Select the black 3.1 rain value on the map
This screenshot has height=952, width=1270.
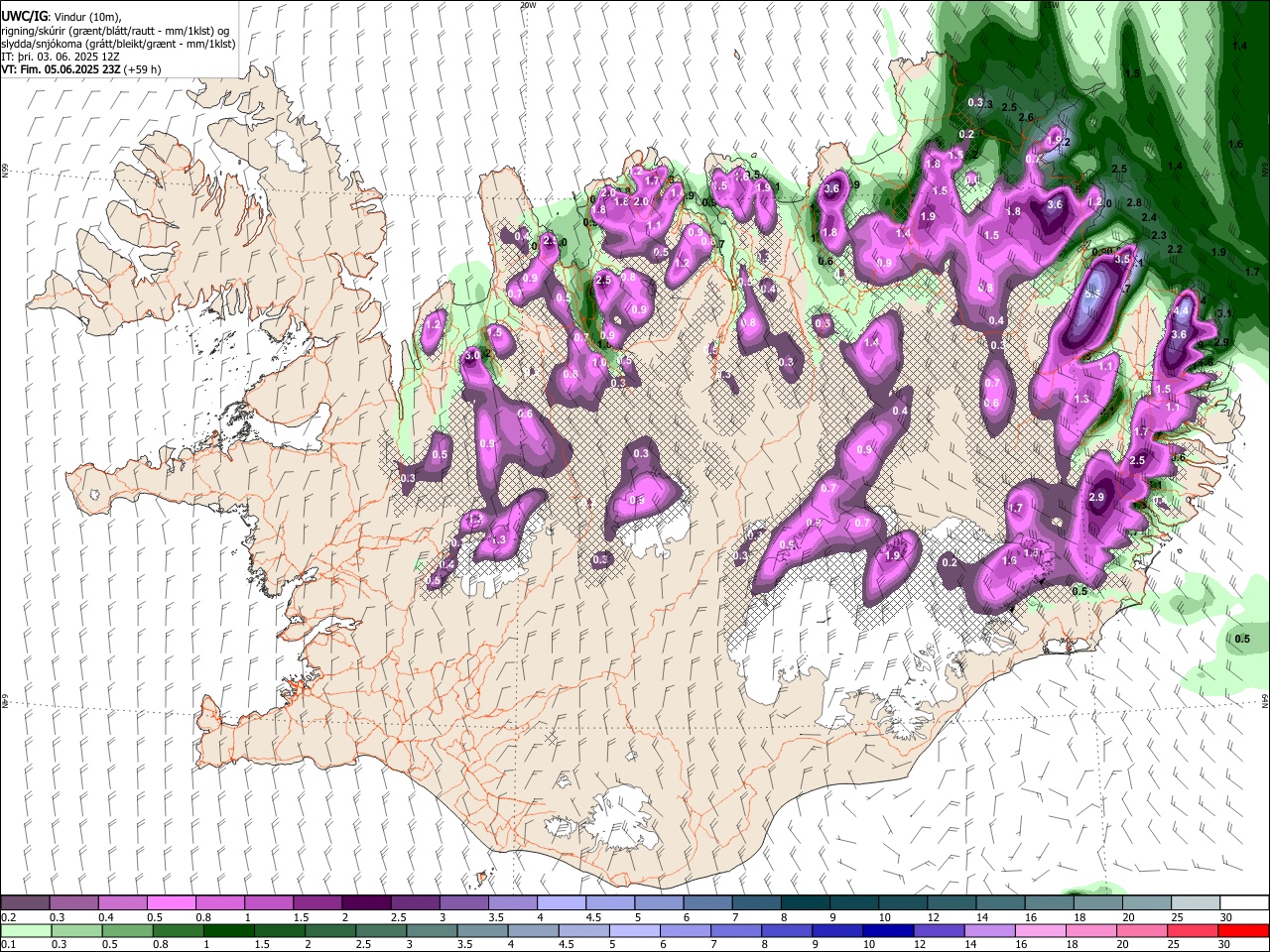point(1224,313)
